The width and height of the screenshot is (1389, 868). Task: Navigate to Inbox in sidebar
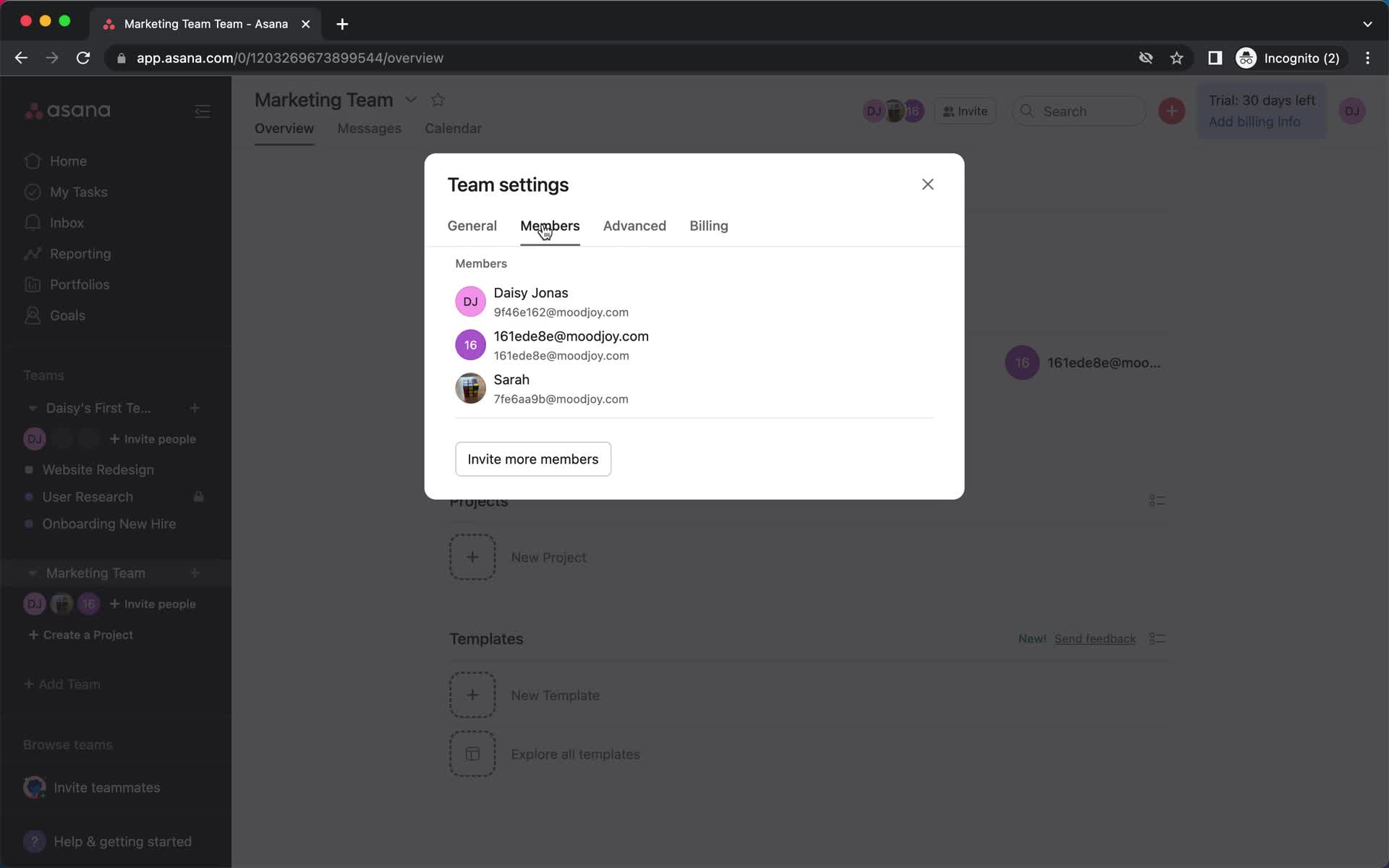tap(67, 222)
